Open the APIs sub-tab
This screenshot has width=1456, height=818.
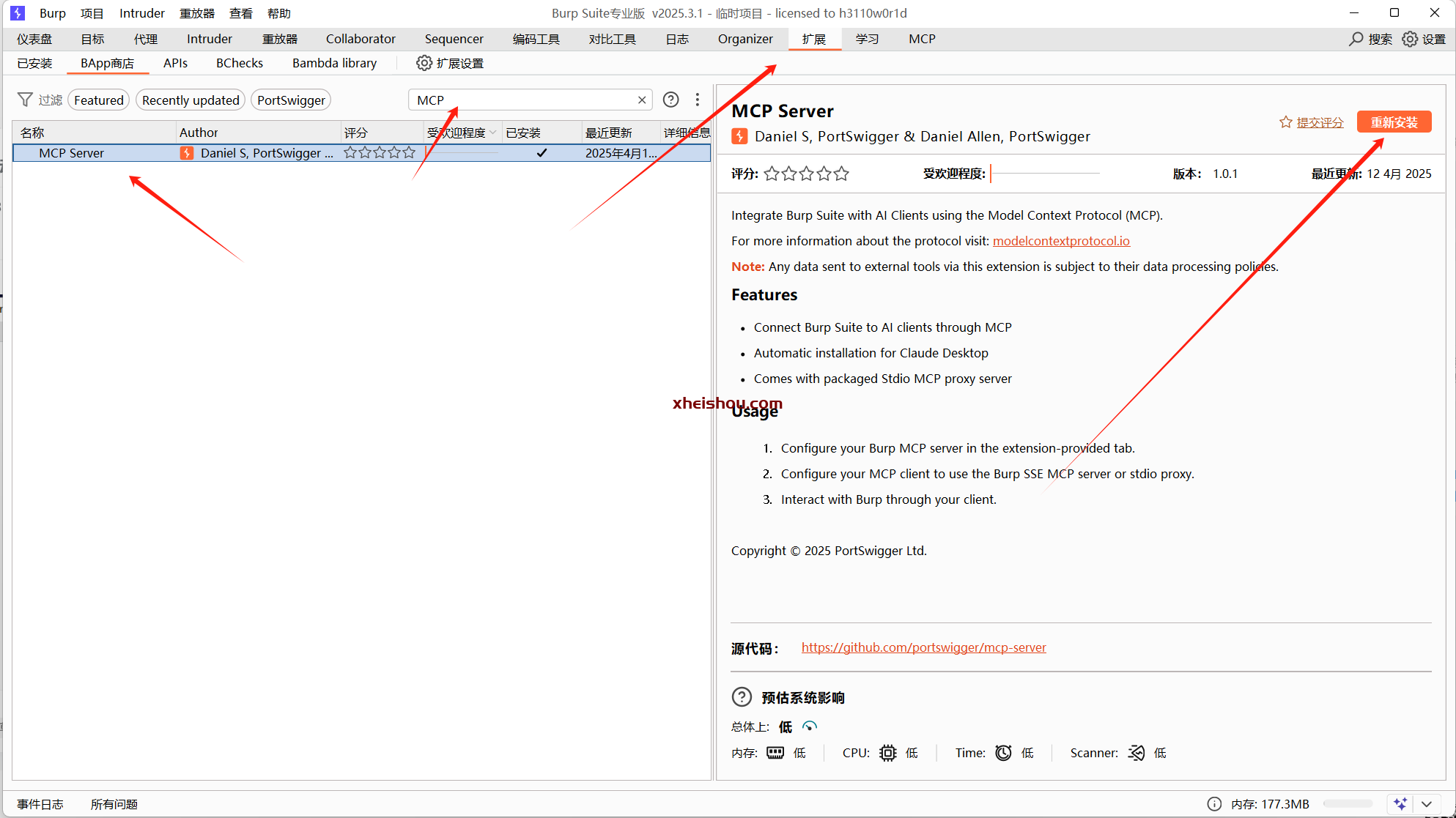click(x=175, y=63)
